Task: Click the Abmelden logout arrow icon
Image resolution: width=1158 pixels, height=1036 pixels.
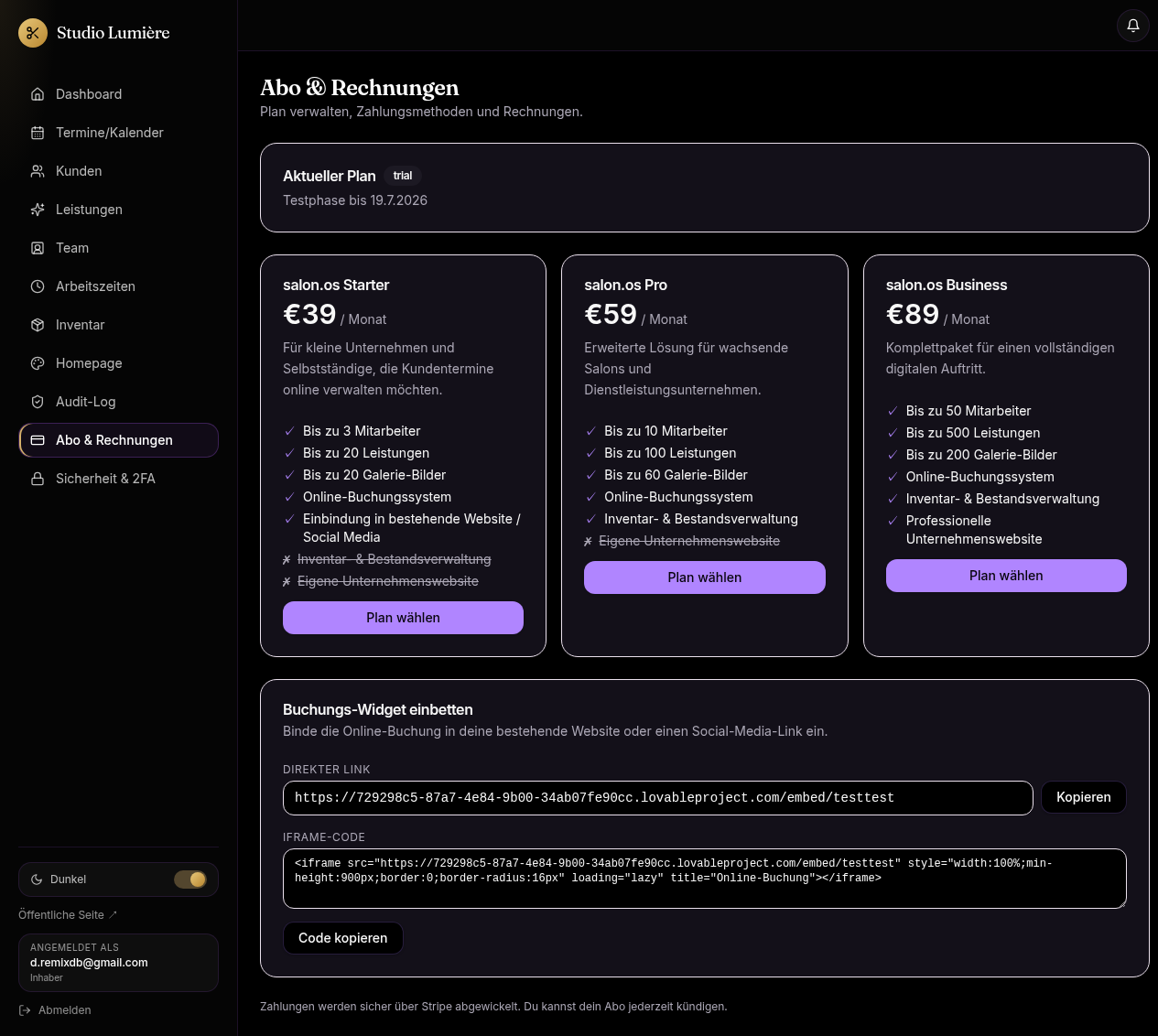Action: 25,1010
